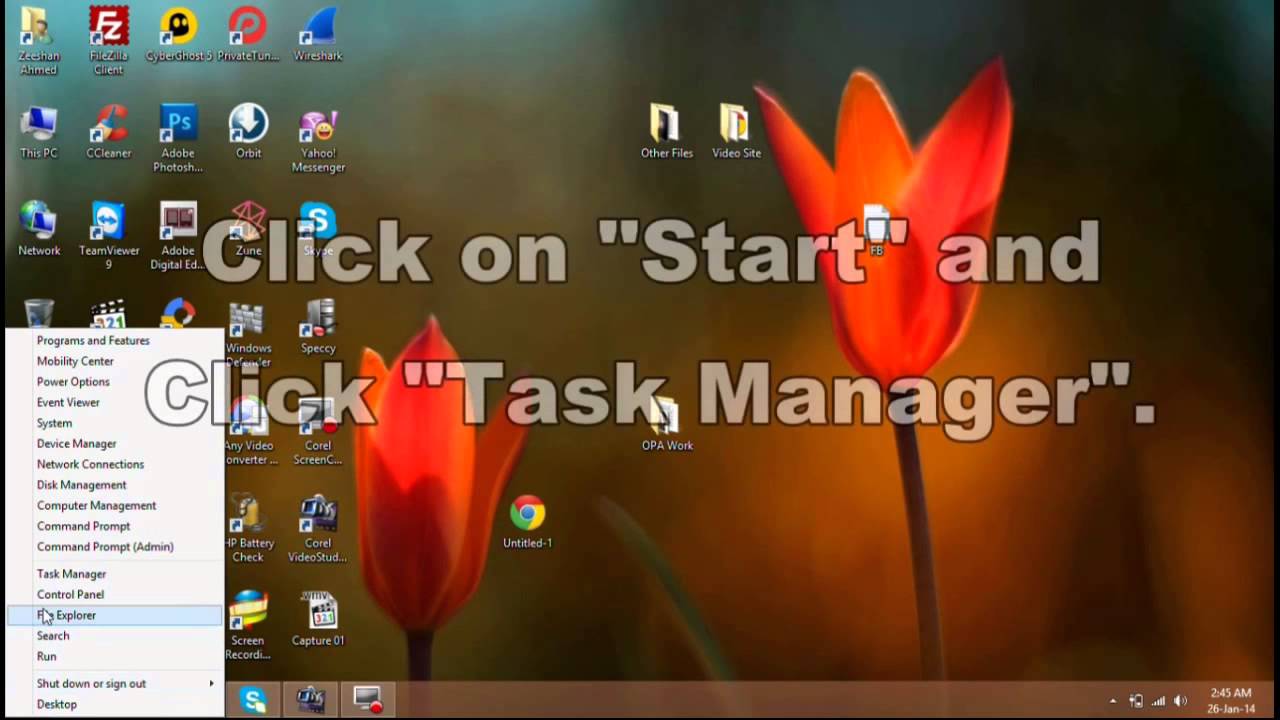Select Adobe Photoshop desktop shortcut
Image resolution: width=1280 pixels, height=720 pixels.
pos(178,138)
